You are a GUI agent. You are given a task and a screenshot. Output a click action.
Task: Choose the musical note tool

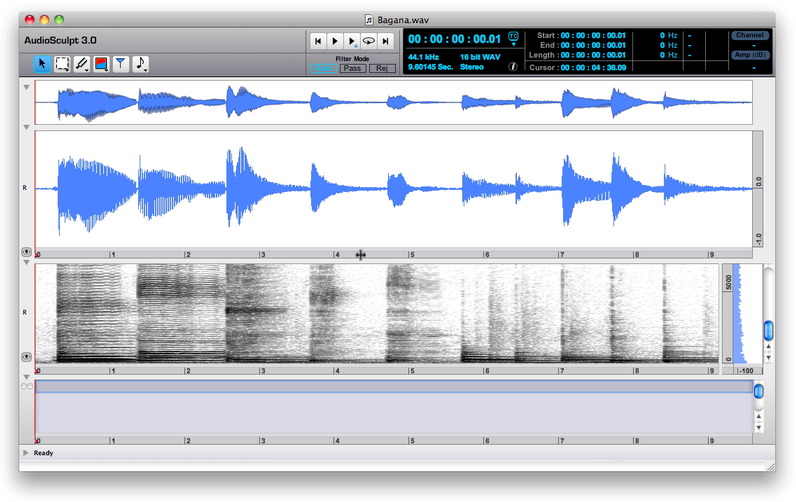[140, 64]
